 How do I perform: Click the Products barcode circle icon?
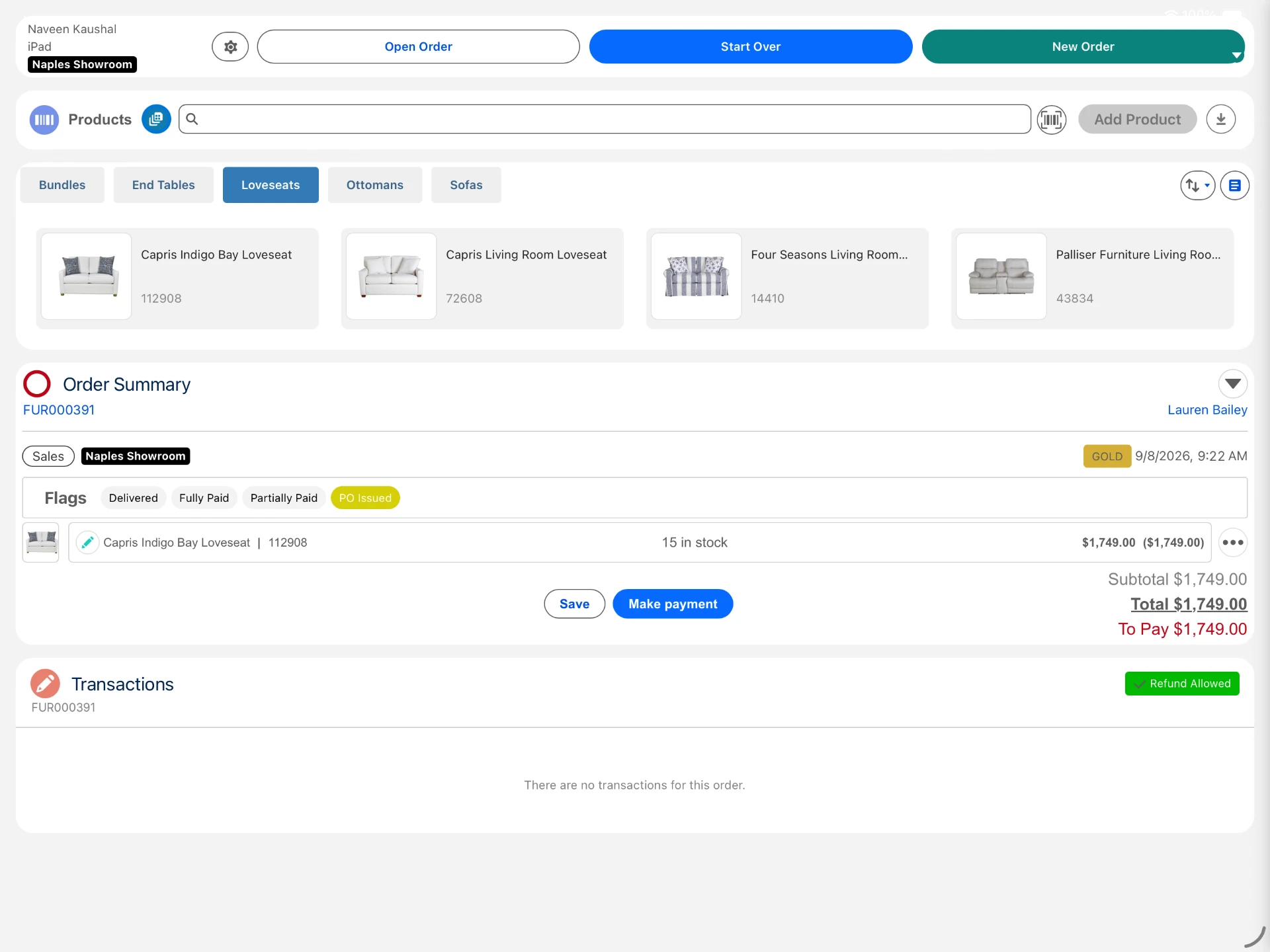pyautogui.click(x=44, y=120)
